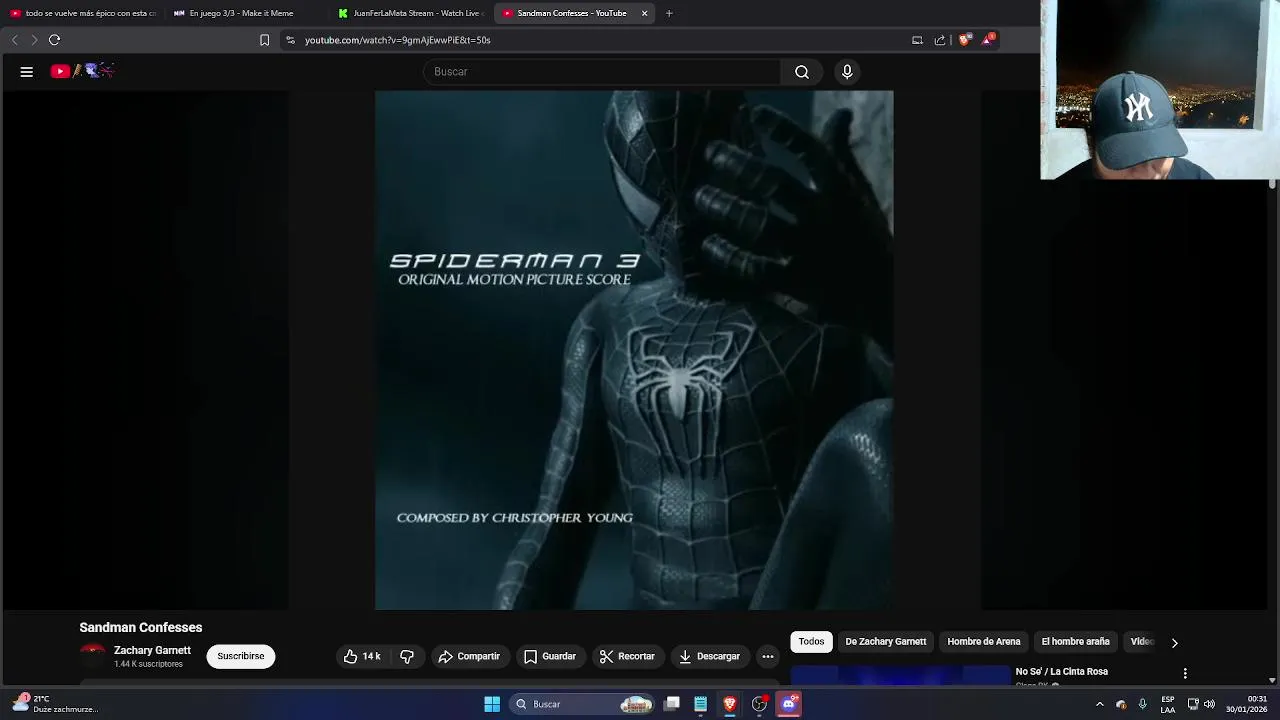Reload the current page
Viewport: 1280px width, 720px height.
pos(55,40)
